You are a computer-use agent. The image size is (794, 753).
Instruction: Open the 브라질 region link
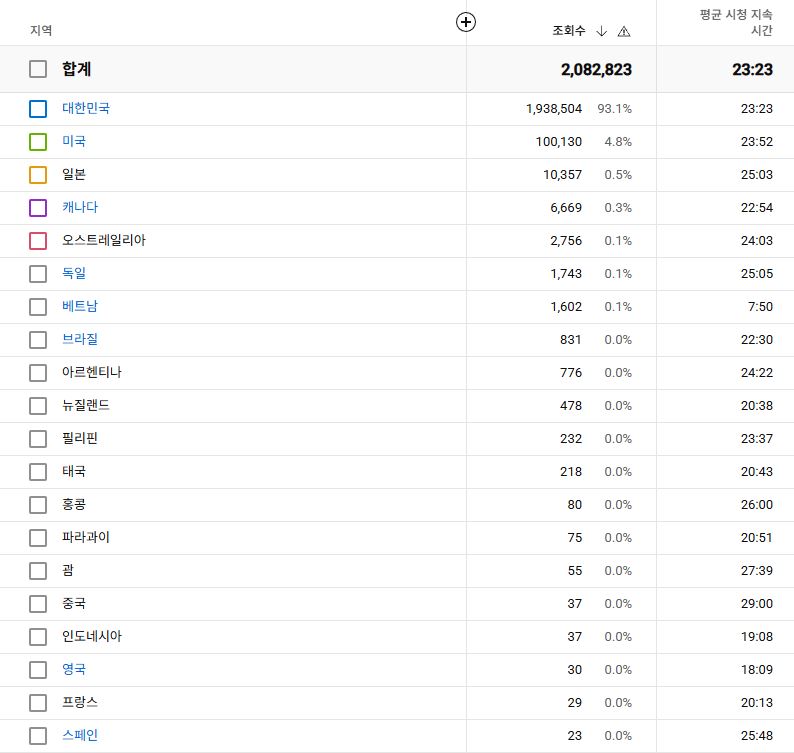point(79,340)
